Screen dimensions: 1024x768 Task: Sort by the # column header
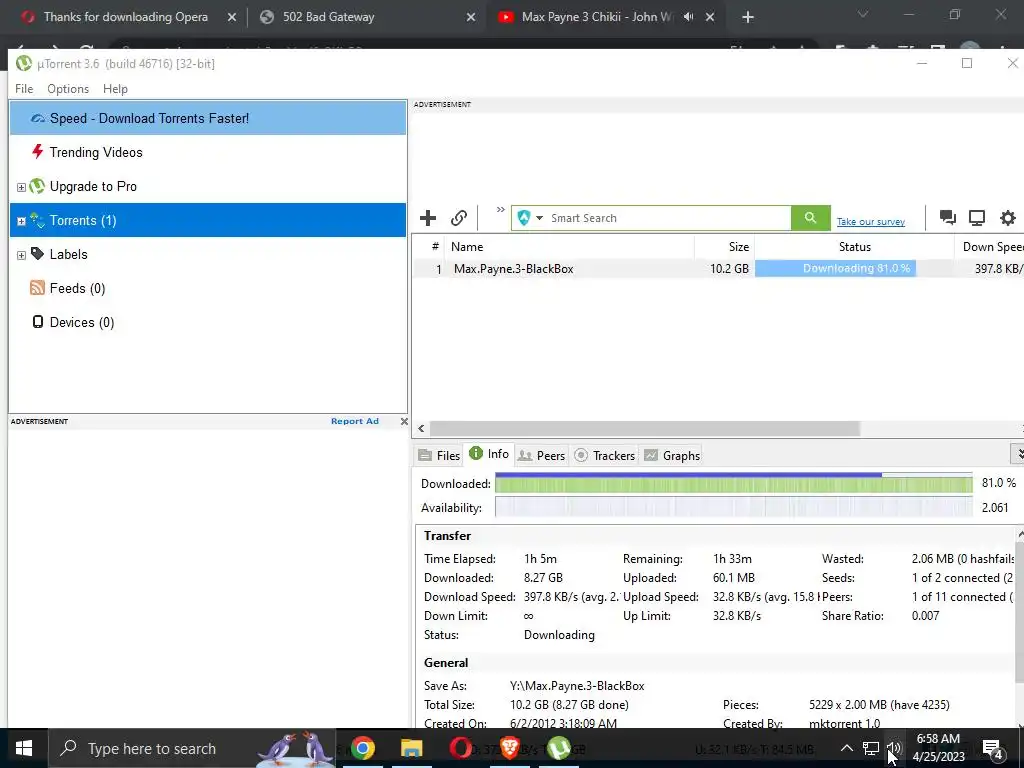tap(428, 247)
